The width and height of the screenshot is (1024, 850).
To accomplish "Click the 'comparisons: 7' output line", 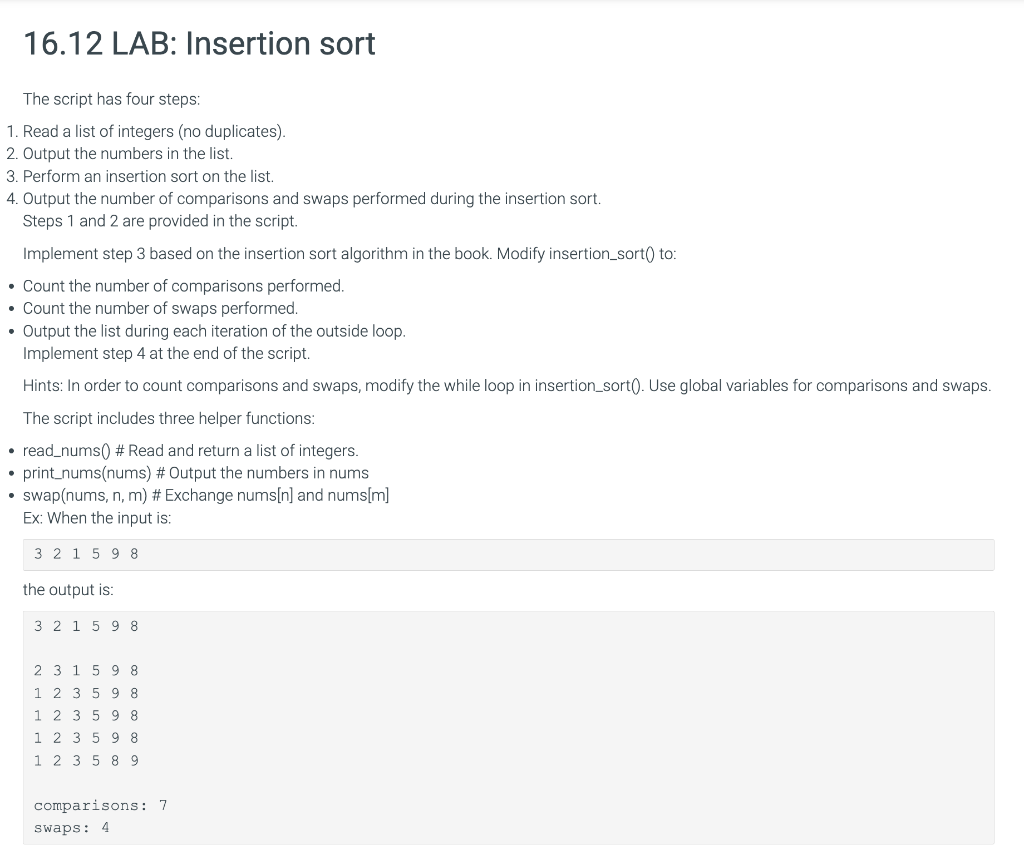I will [x=101, y=805].
